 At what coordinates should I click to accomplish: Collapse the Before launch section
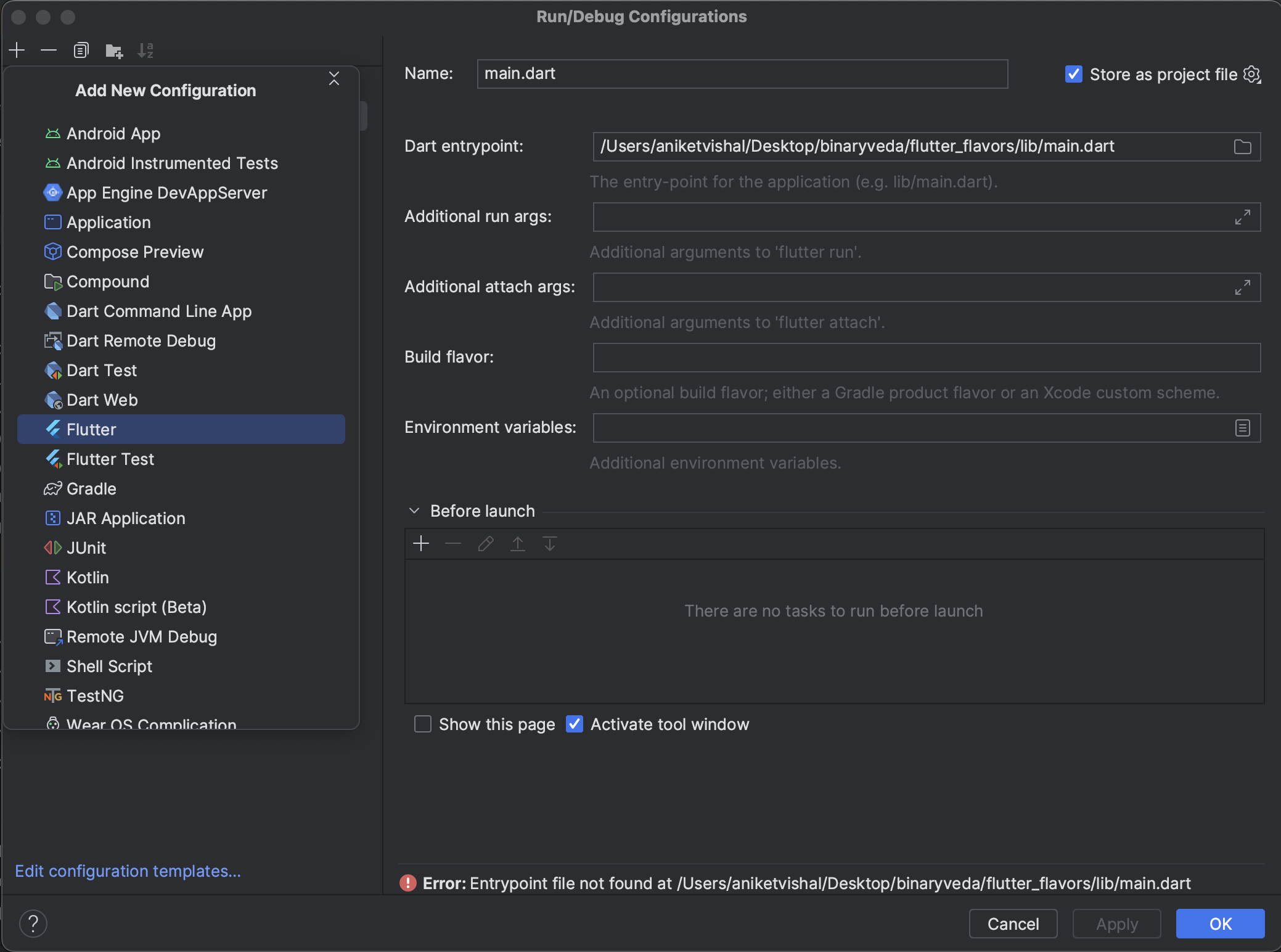[414, 511]
